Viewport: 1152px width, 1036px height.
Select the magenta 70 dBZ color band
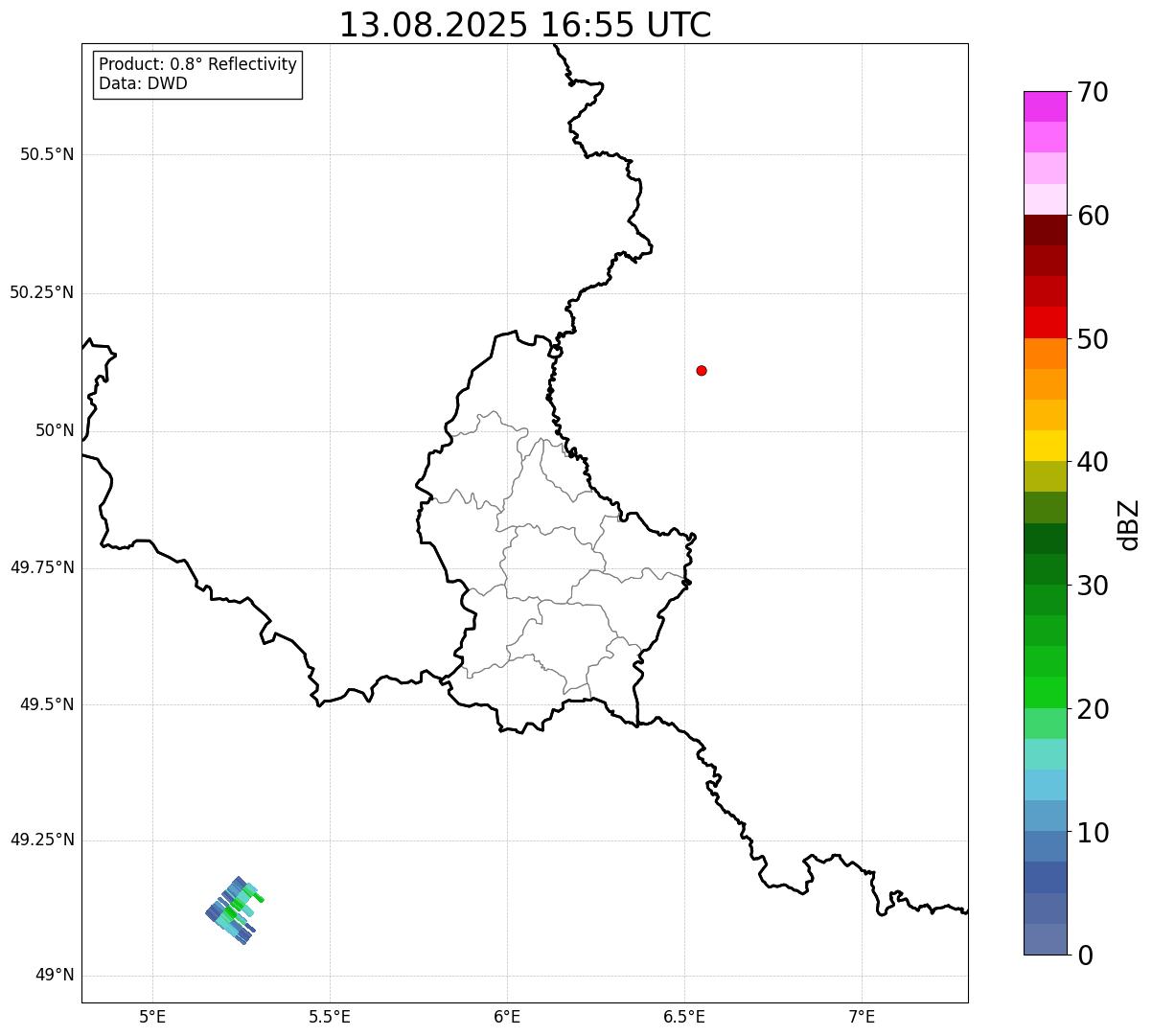(1045, 106)
